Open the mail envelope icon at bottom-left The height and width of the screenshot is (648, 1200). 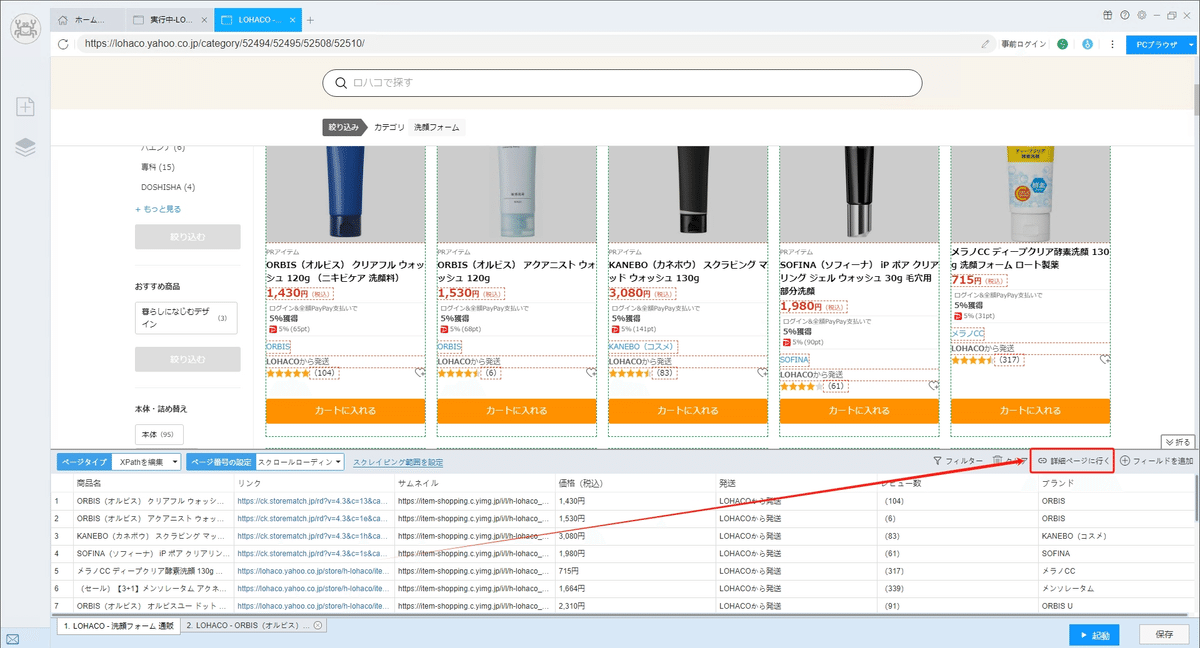pos(12,638)
